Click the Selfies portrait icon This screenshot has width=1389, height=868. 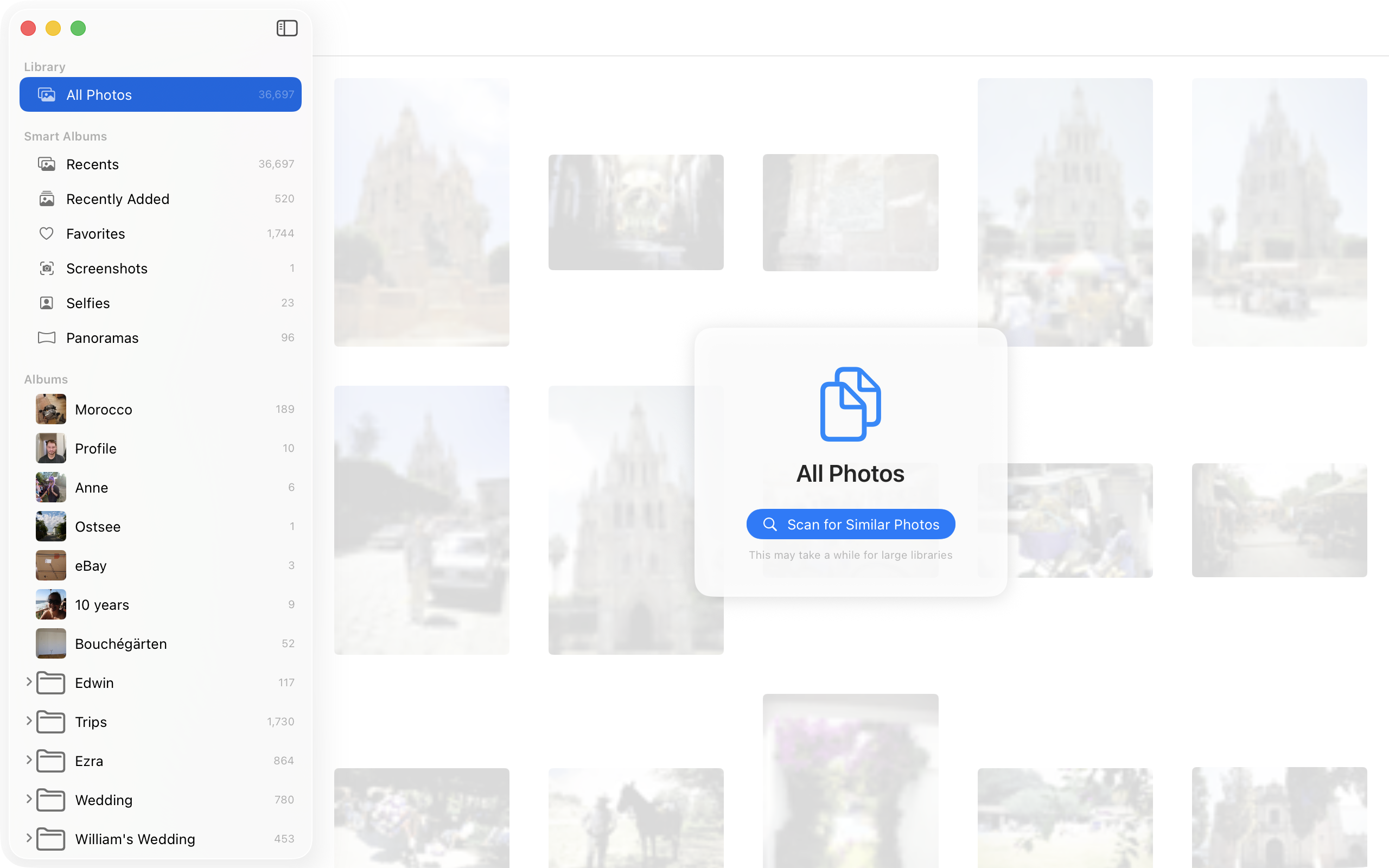(x=48, y=303)
